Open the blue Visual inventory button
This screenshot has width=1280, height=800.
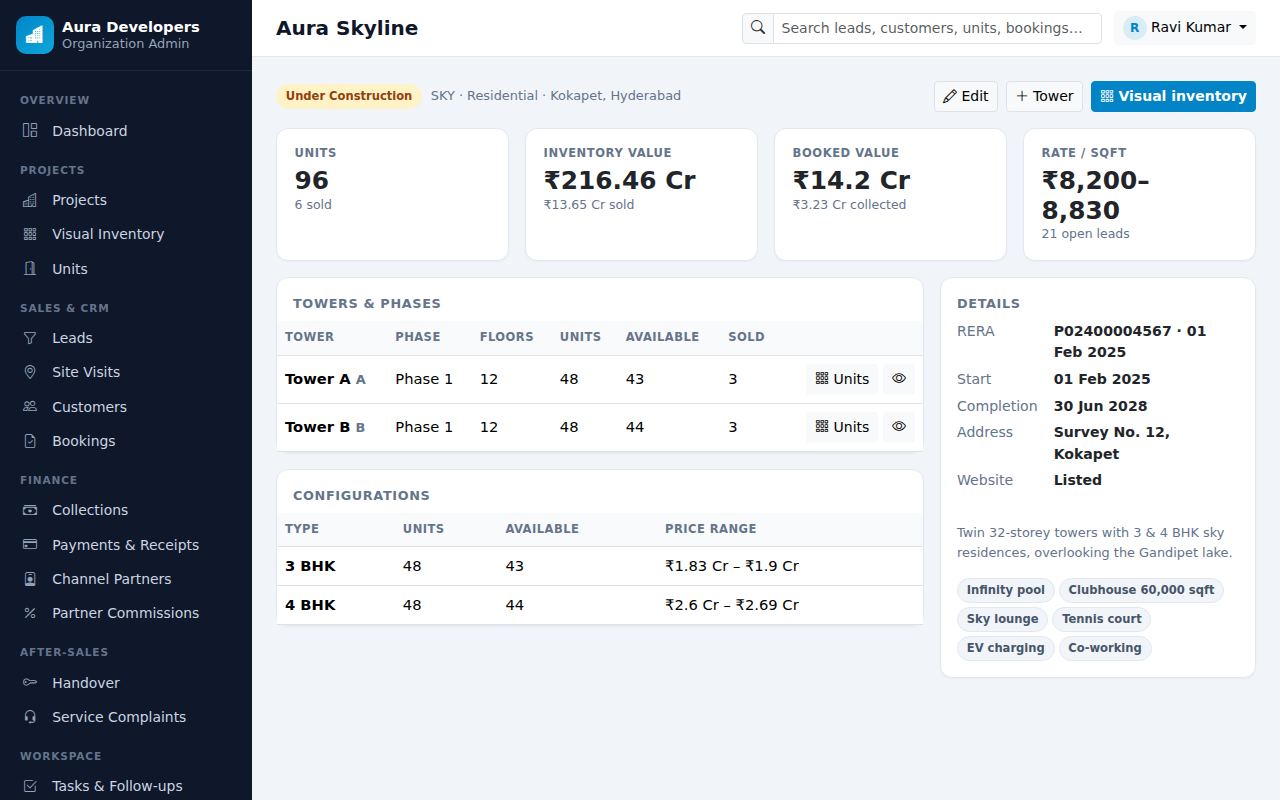(x=1173, y=96)
